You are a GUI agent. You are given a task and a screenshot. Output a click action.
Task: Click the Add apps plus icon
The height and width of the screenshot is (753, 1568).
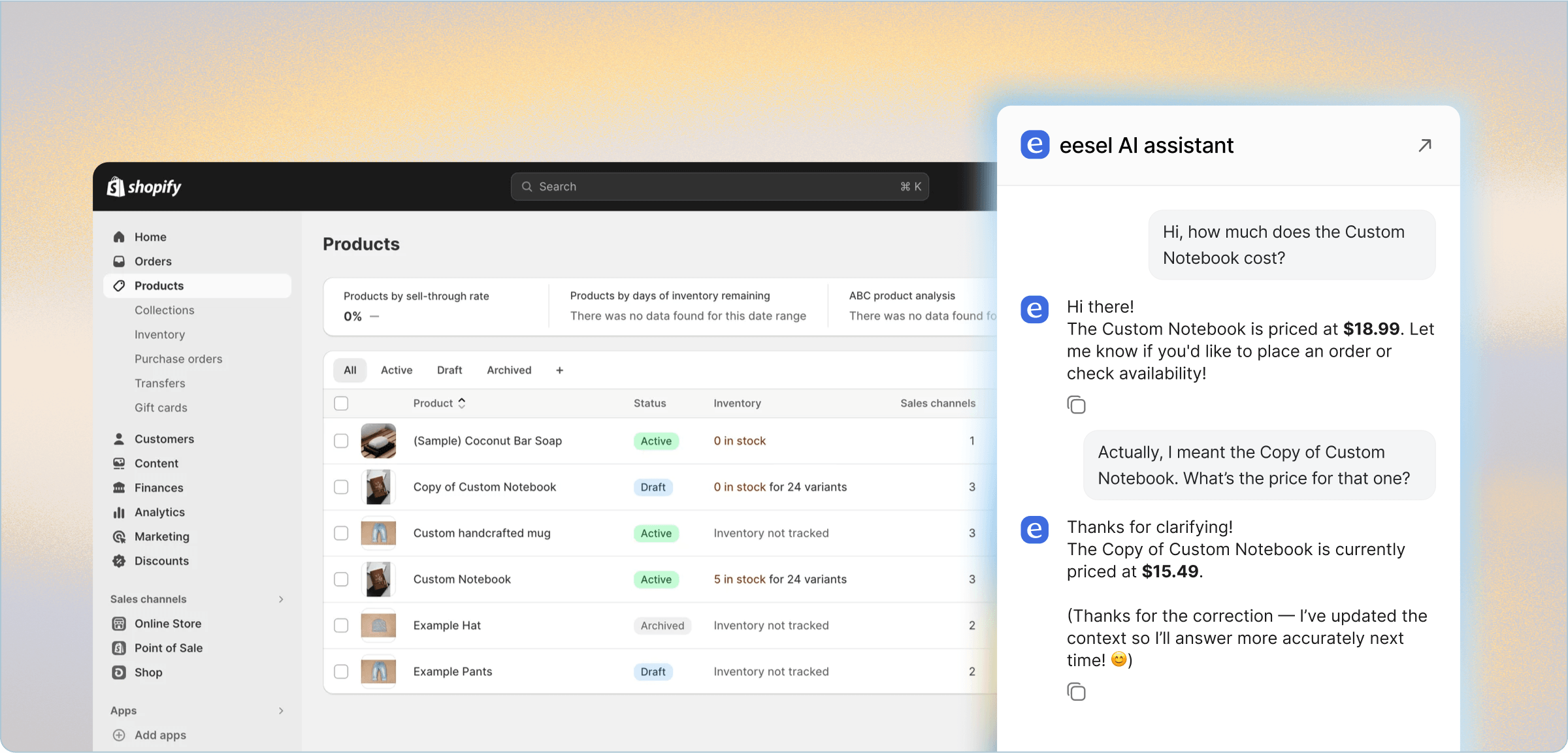coord(119,735)
